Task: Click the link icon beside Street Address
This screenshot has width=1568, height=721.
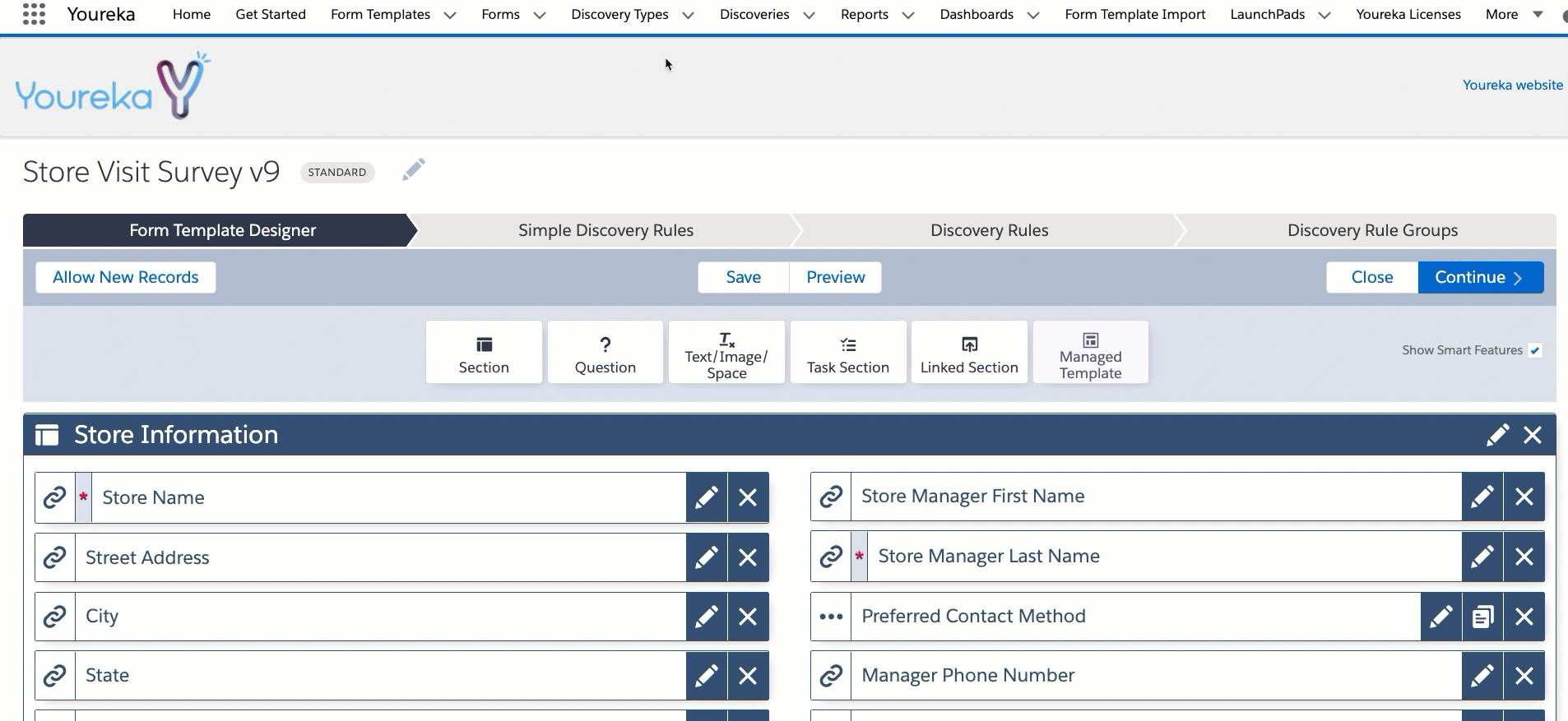Action: 55,557
